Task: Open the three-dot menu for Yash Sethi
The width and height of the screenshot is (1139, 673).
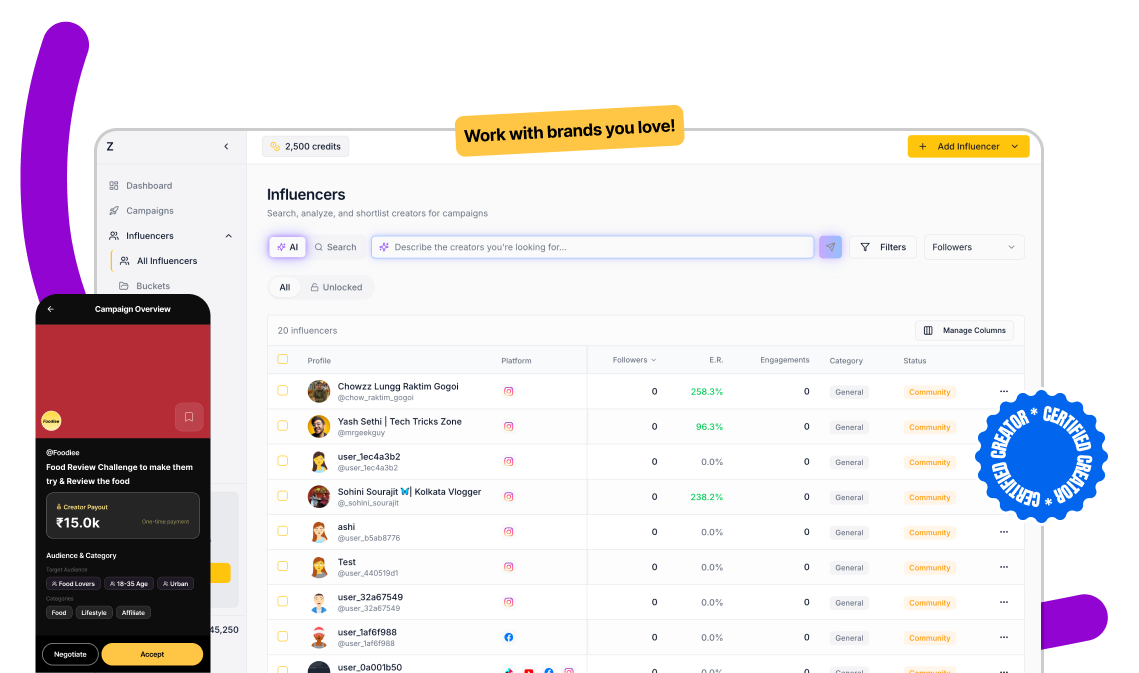Action: [x=1003, y=427]
